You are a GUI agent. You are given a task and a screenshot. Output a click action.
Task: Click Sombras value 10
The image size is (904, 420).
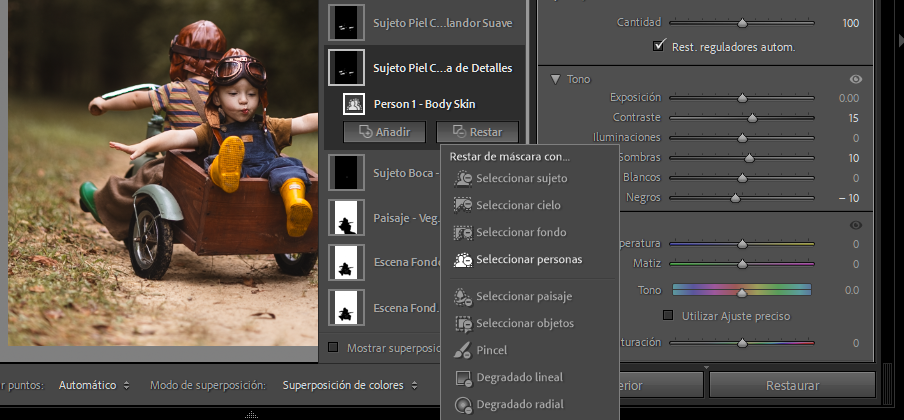point(854,158)
